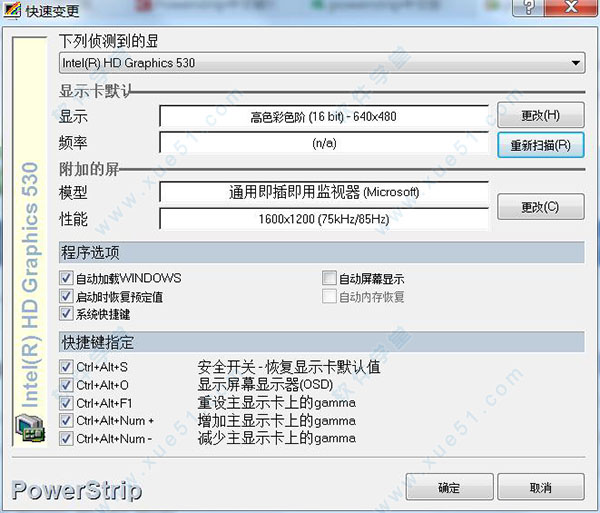Click 更改(C) button for monitor model

[541, 207]
